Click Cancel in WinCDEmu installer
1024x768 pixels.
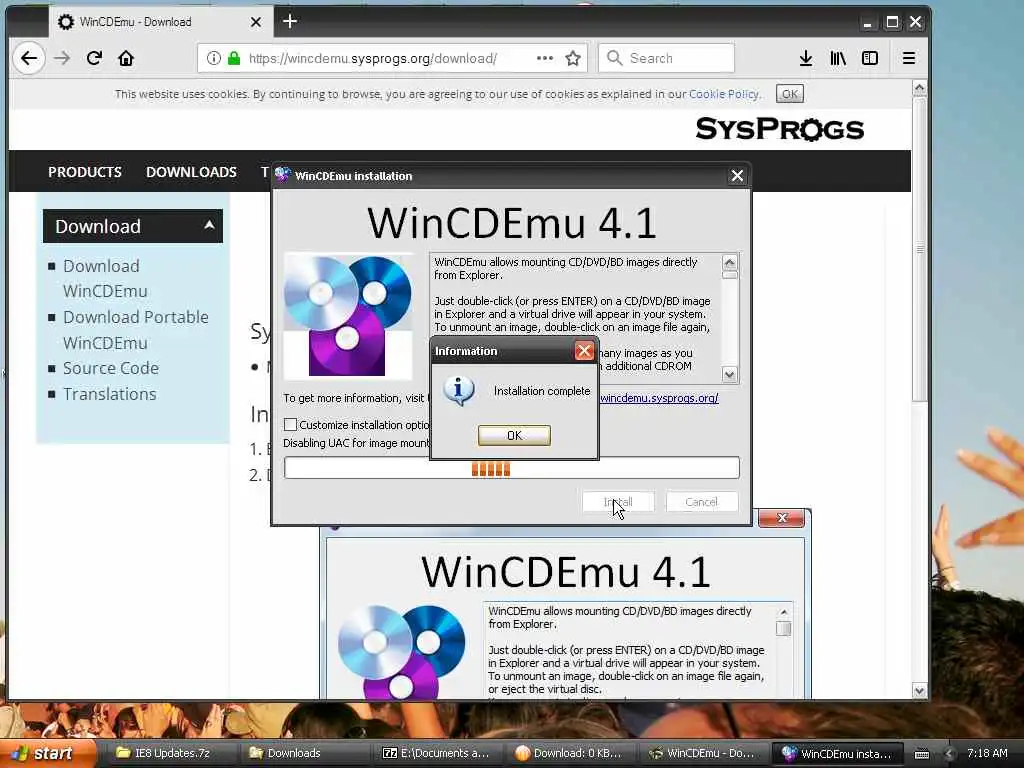pos(701,502)
